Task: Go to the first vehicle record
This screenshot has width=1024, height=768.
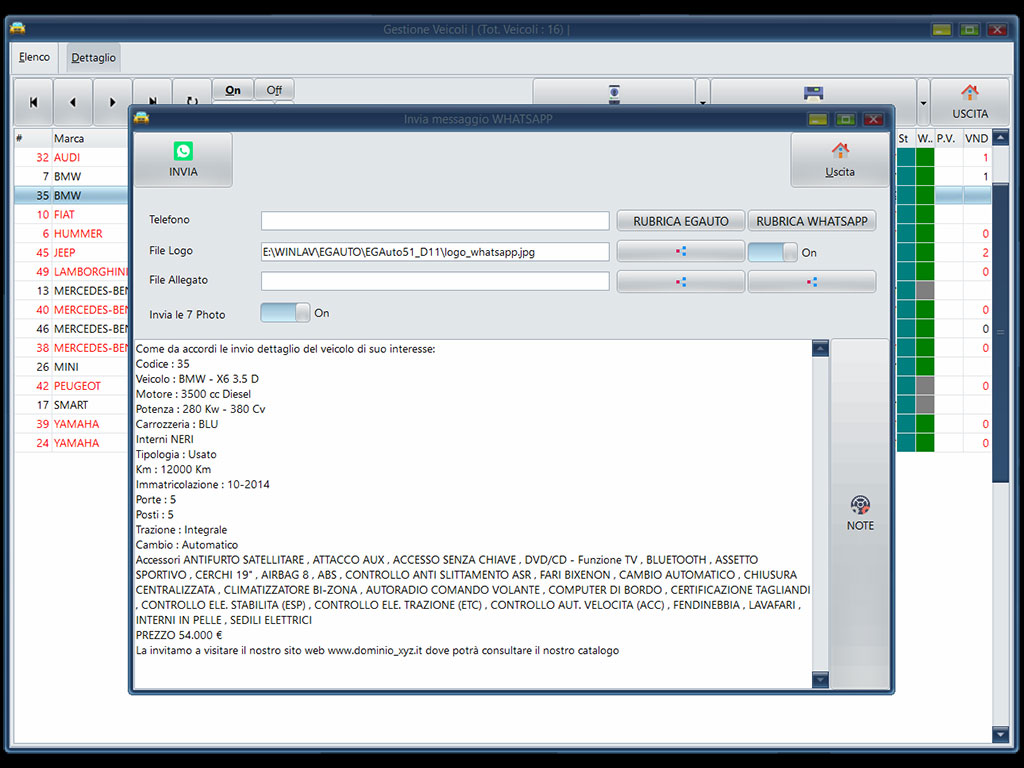Action: (33, 102)
